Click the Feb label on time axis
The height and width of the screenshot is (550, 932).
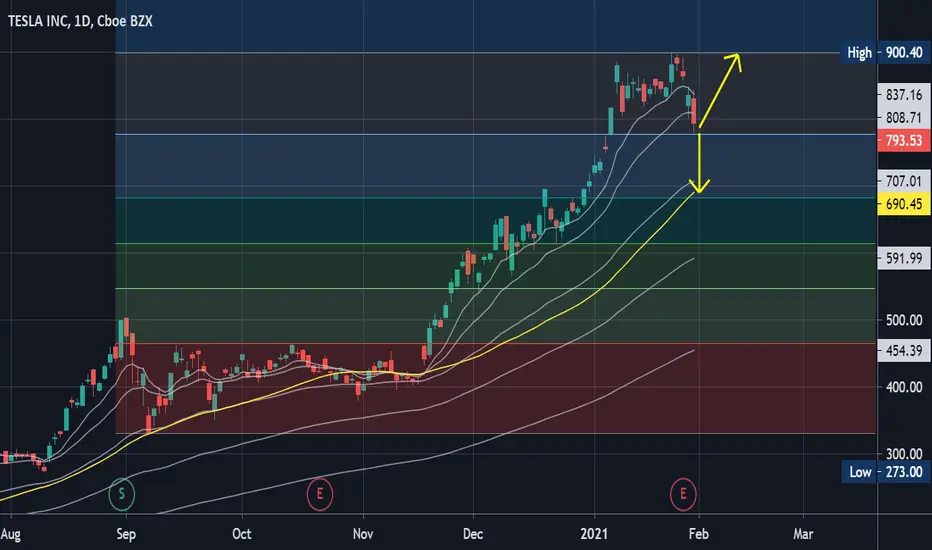698,534
